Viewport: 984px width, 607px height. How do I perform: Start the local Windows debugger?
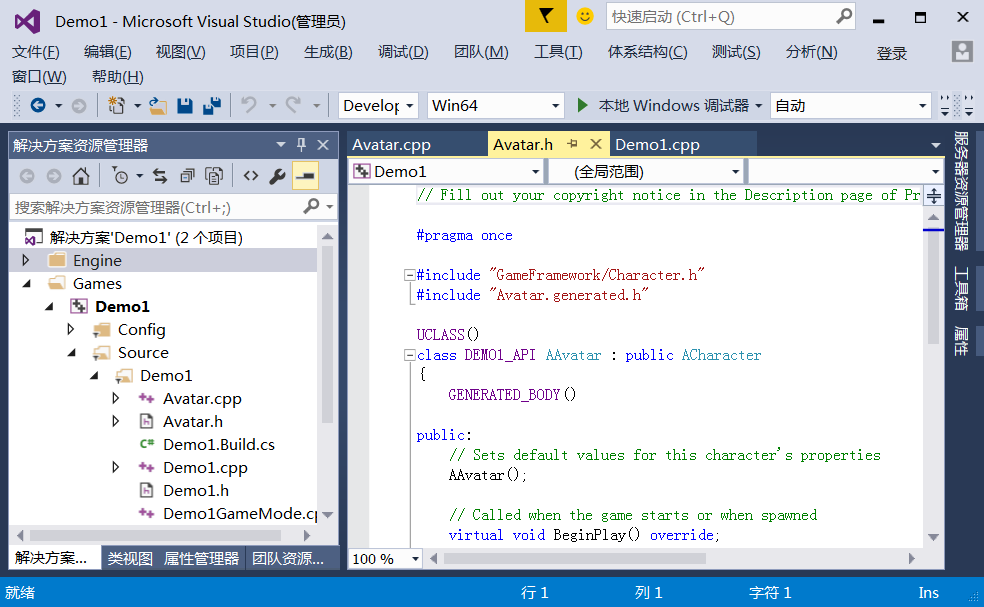point(582,105)
